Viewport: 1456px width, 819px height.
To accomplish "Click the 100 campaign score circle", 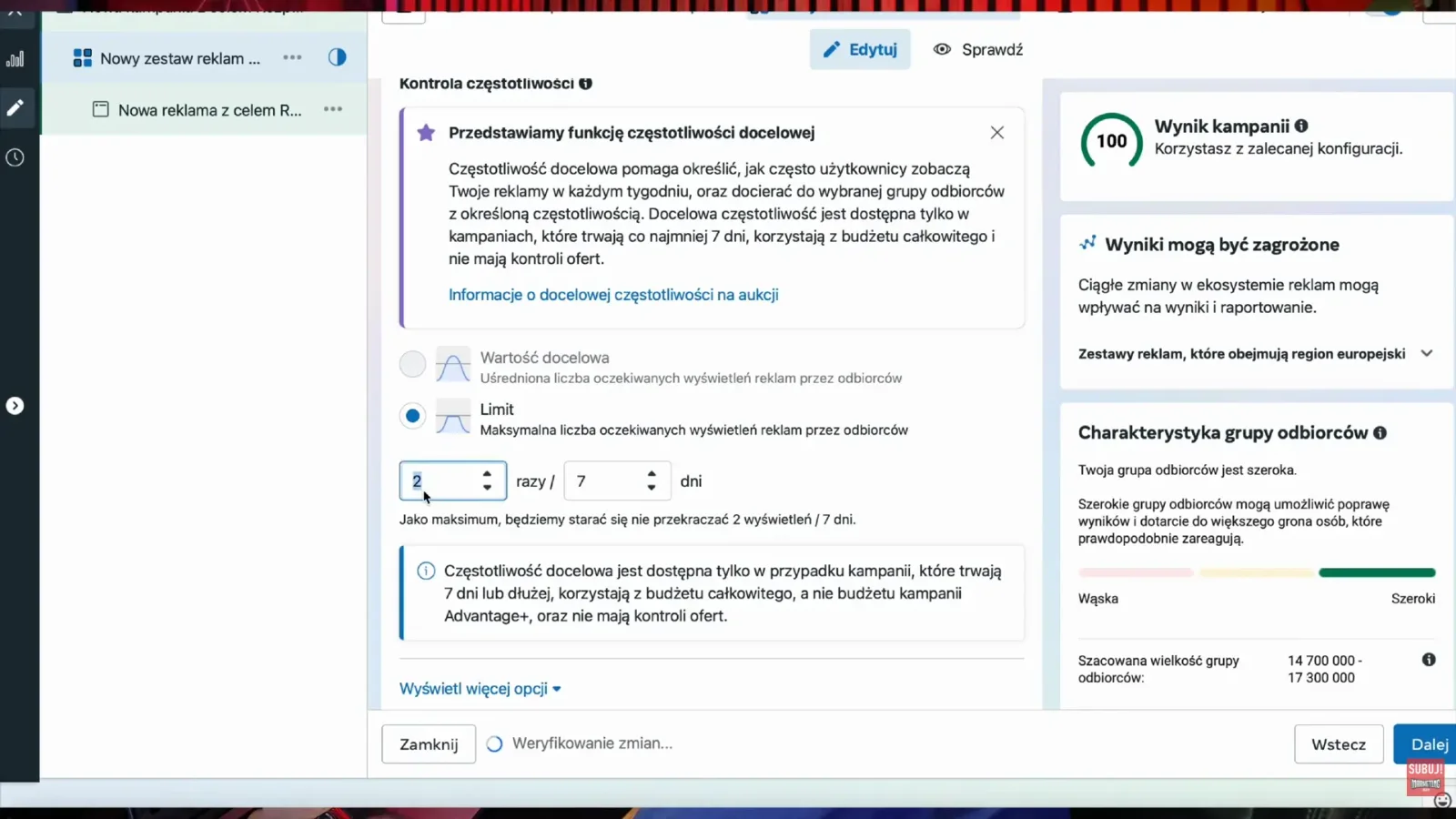I will 1111,141.
